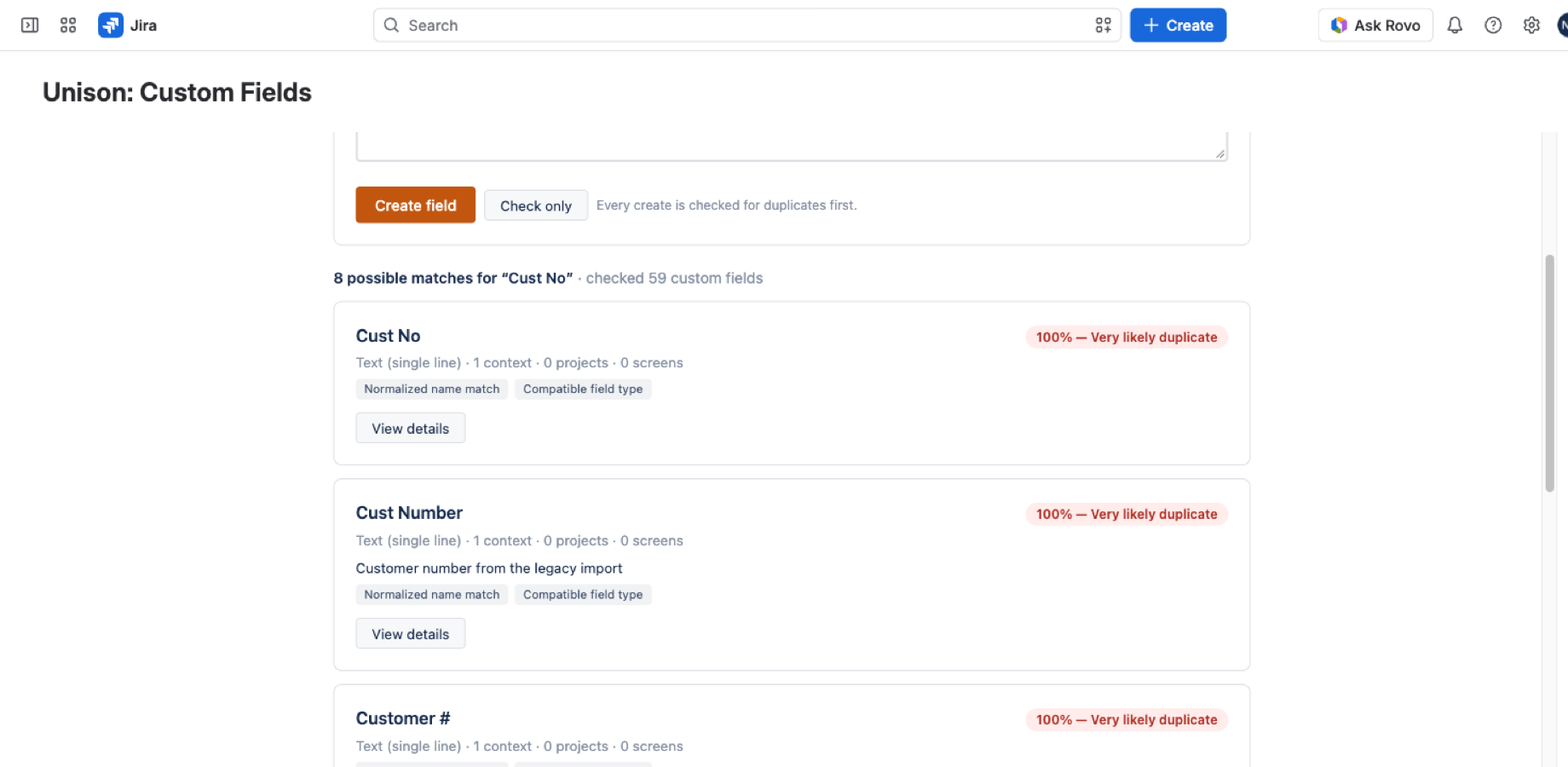View details for the Cust Number field
This screenshot has height=767, width=1568.
410,634
